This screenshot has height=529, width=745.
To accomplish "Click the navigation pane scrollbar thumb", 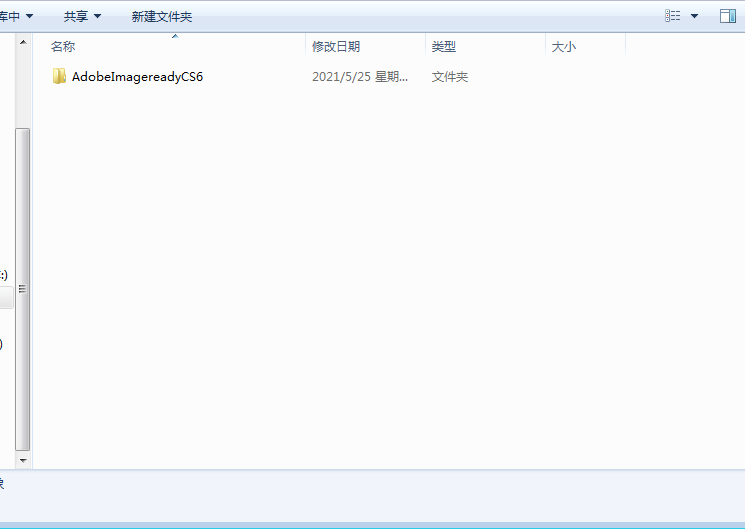I will [23, 289].
